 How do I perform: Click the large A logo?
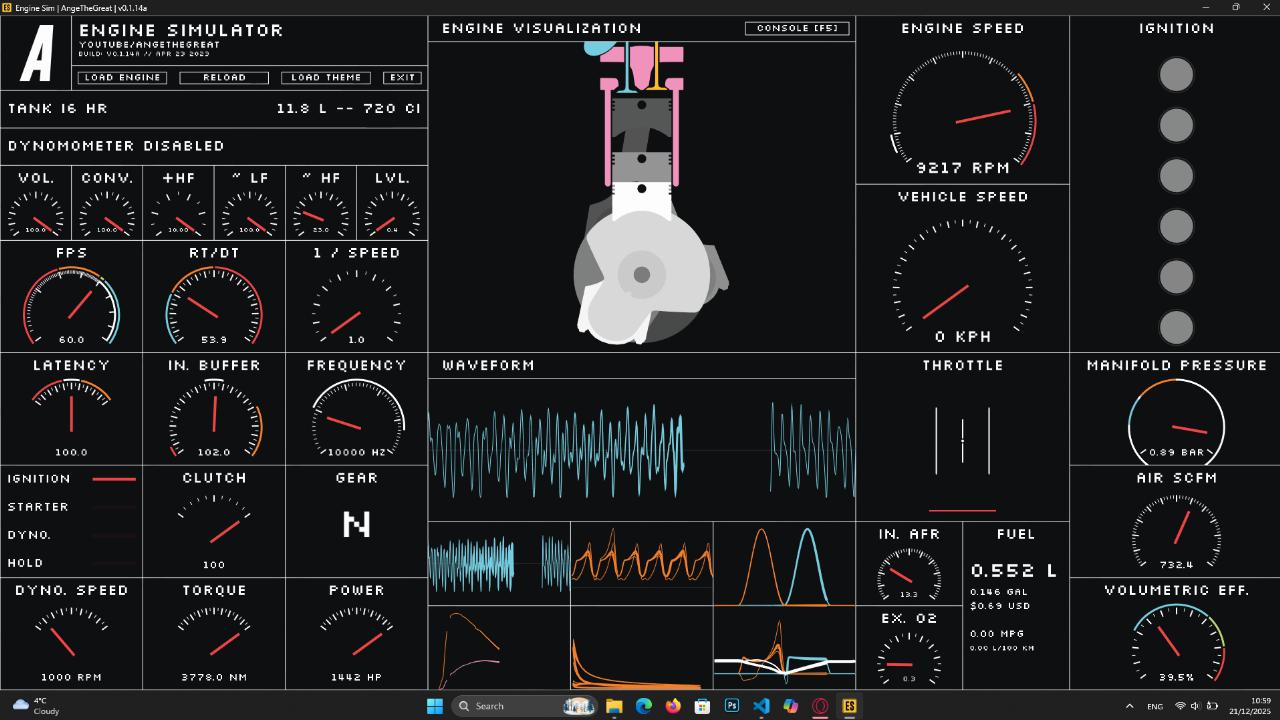coord(37,54)
